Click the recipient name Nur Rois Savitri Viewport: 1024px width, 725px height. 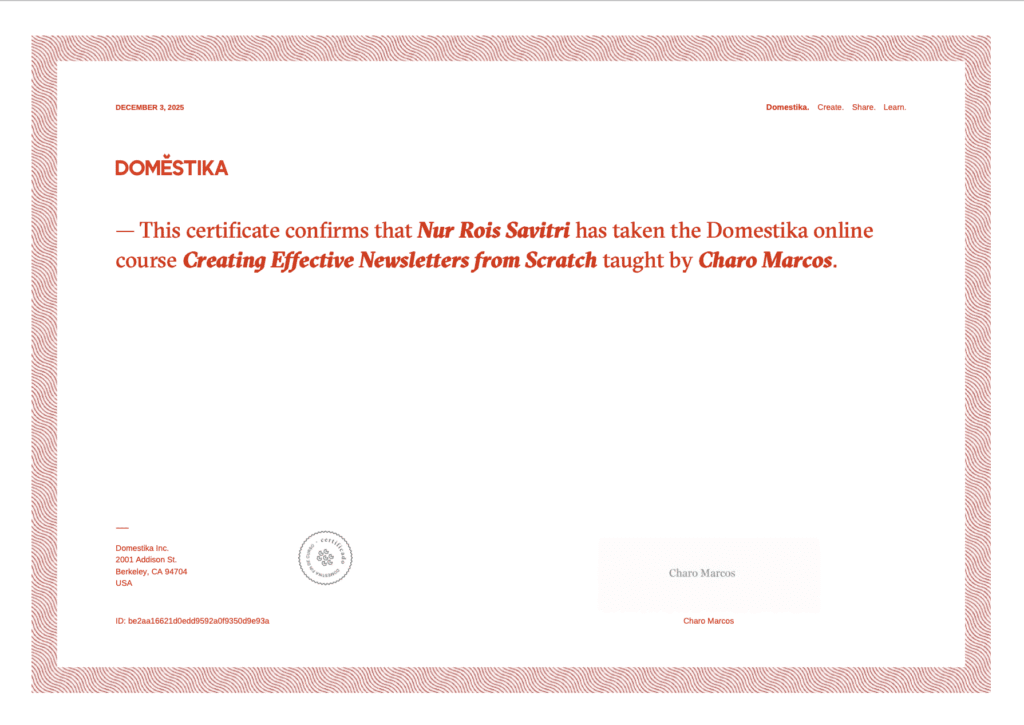point(493,231)
